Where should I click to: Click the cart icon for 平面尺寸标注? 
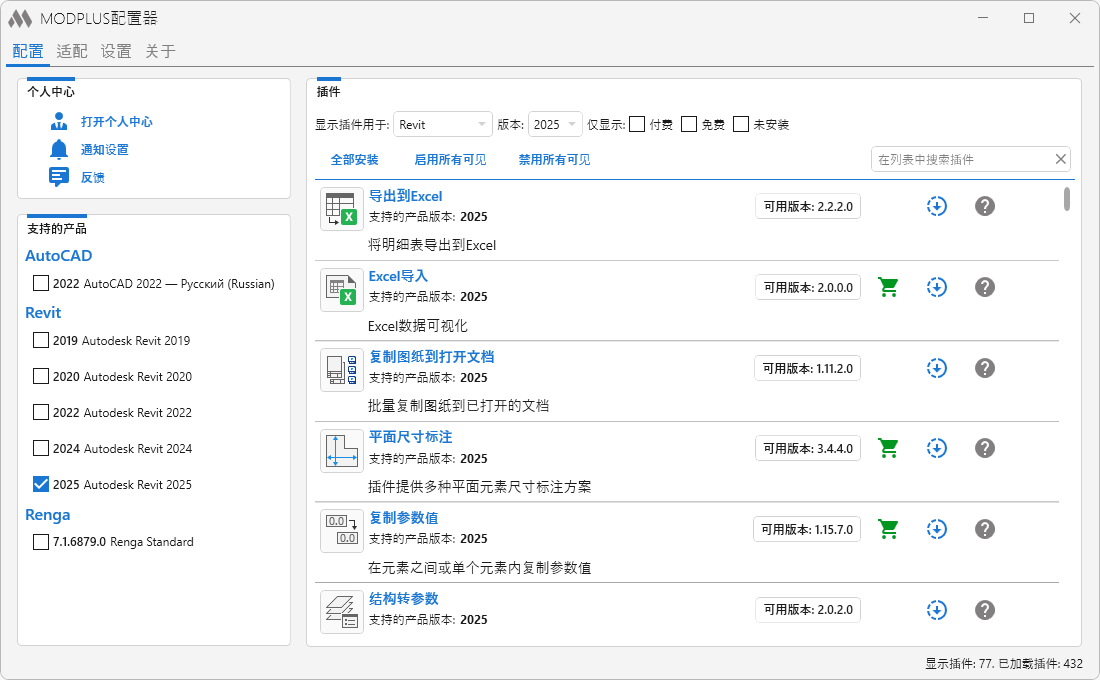pos(888,448)
